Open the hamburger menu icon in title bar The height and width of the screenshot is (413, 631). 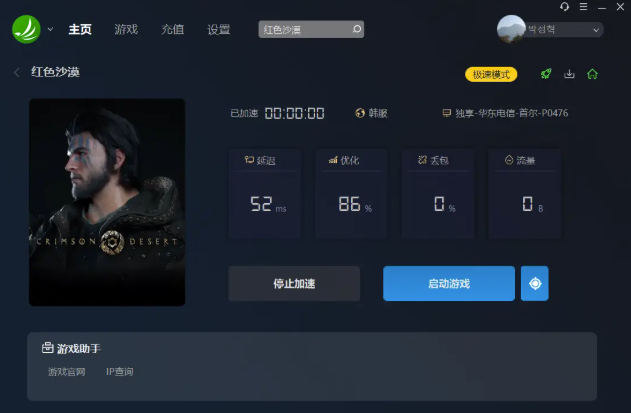click(x=583, y=6)
